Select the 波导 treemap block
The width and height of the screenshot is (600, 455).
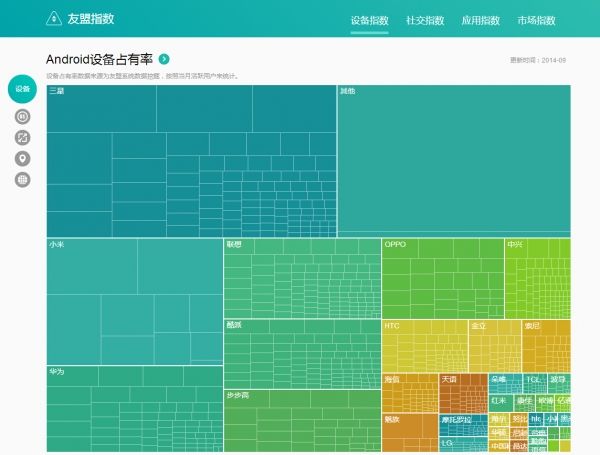pos(559,383)
